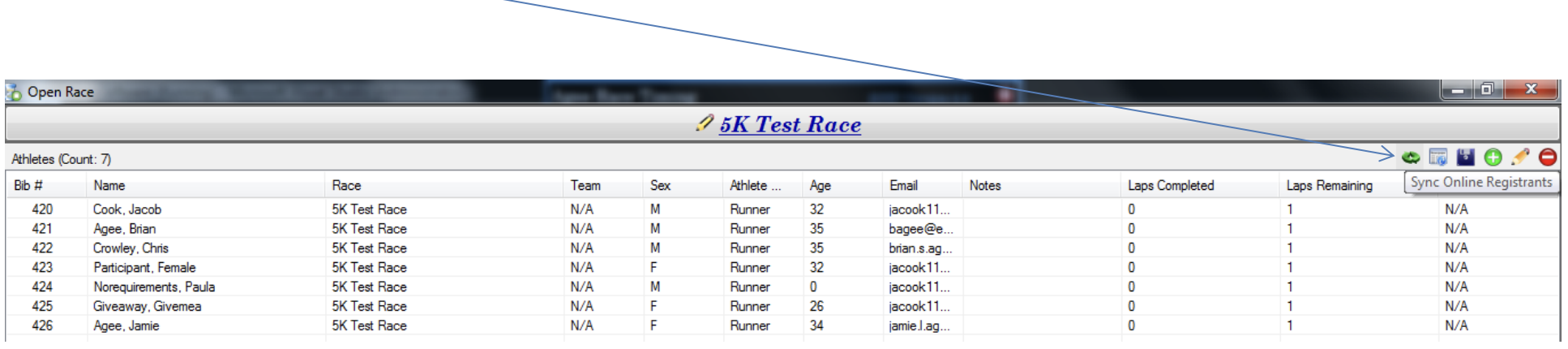Select the Giveaway, Givemea athlete row

click(147, 307)
